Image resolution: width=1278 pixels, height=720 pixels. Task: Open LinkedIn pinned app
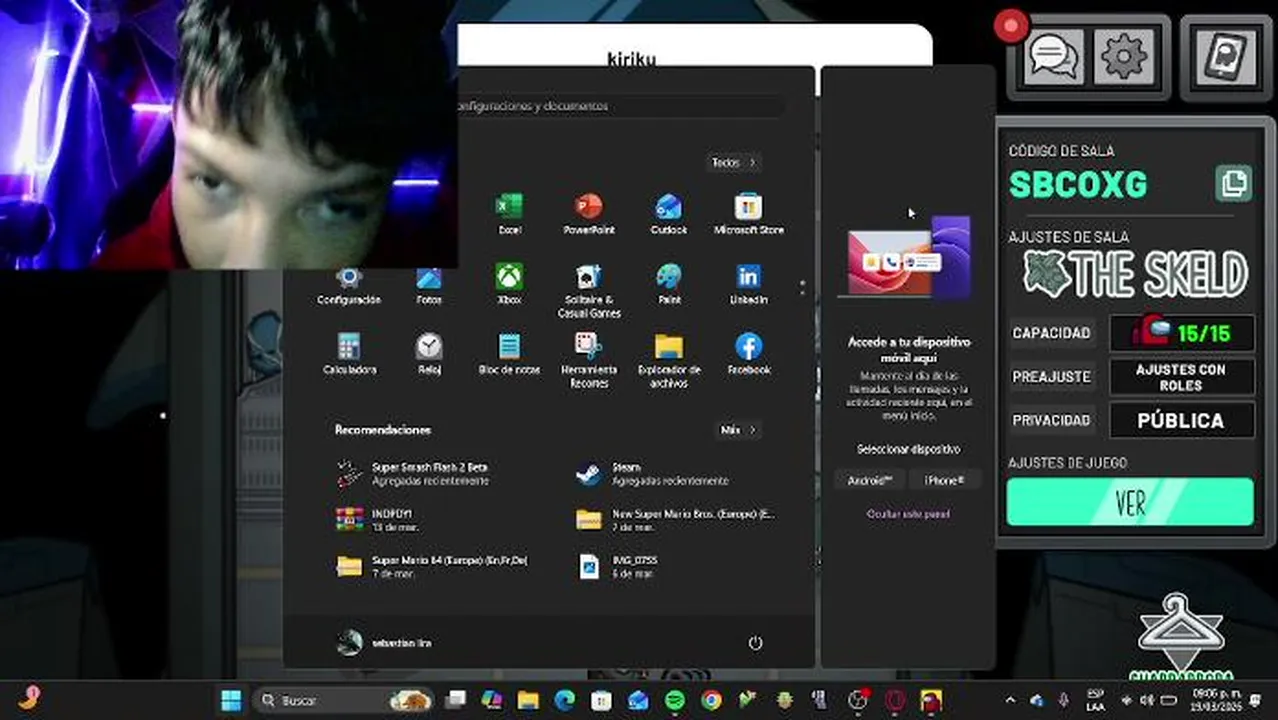pyautogui.click(x=748, y=285)
